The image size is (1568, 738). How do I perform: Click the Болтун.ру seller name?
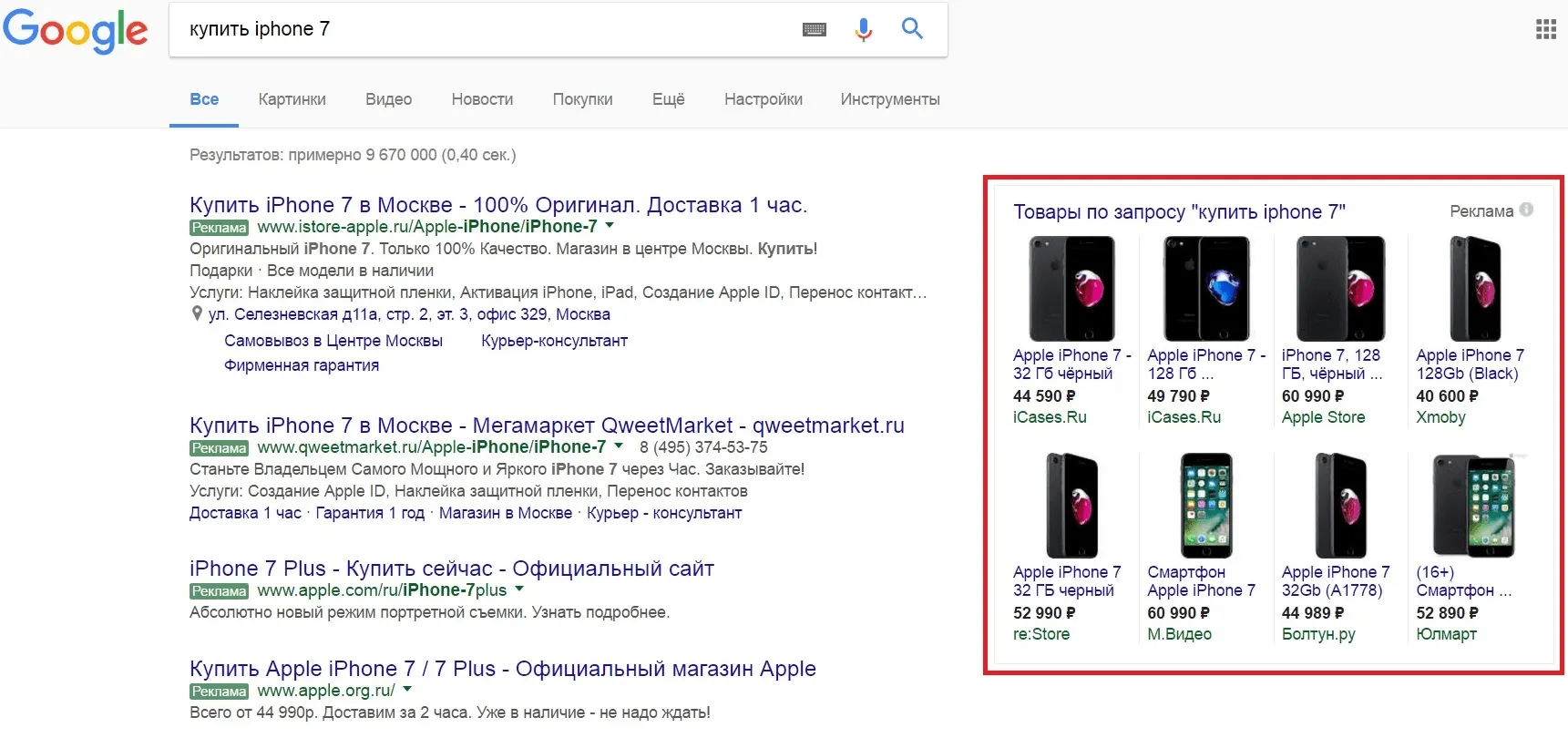pyautogui.click(x=1318, y=634)
